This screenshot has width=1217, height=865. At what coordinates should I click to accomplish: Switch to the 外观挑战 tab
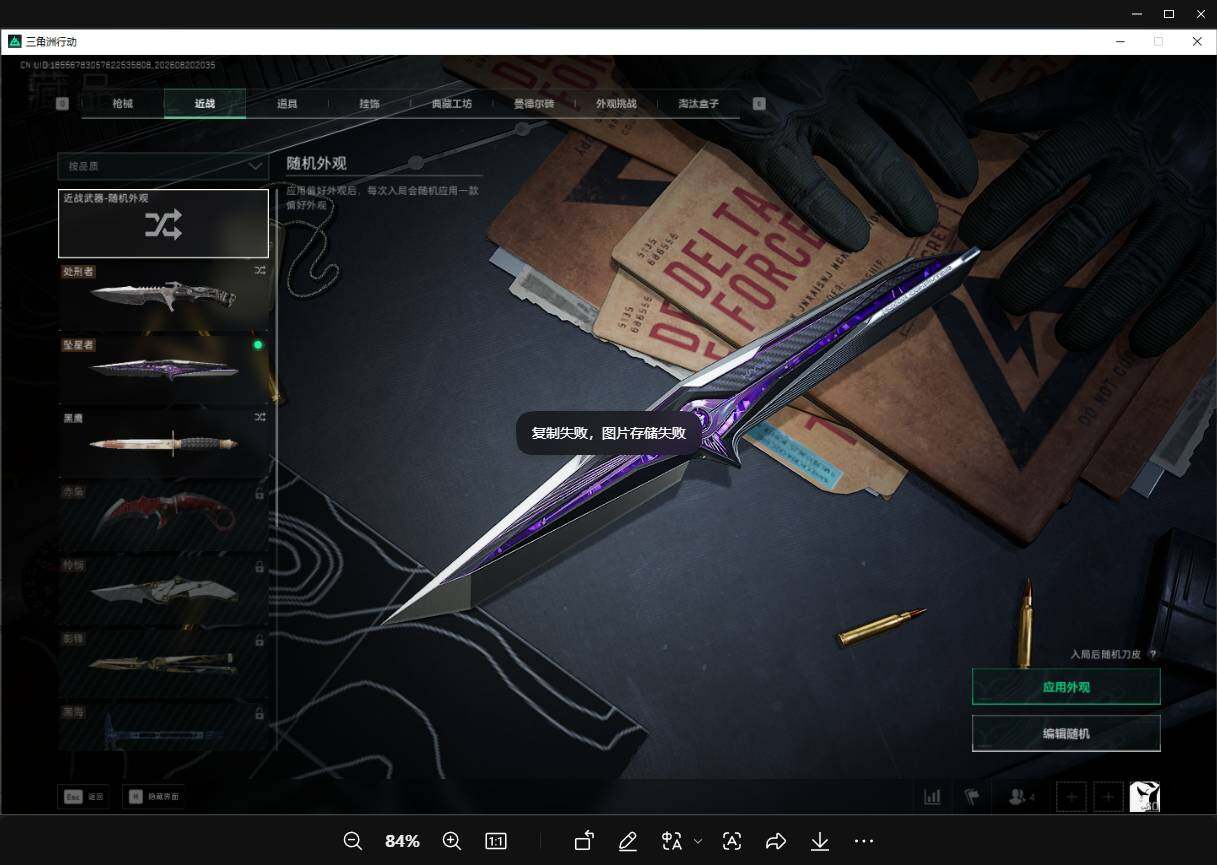point(616,103)
